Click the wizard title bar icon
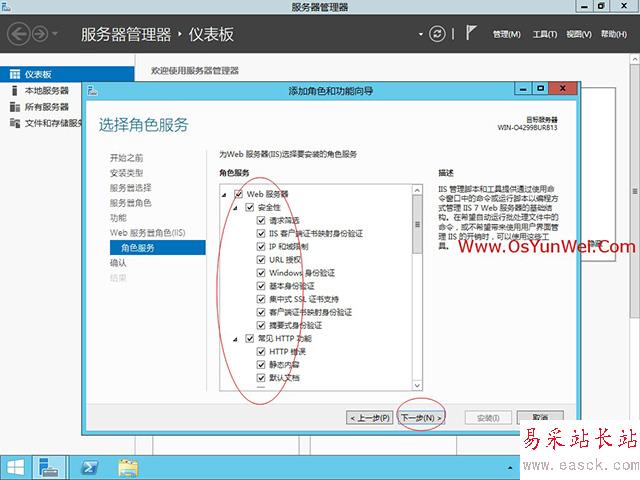The height and width of the screenshot is (480, 640). [93, 91]
